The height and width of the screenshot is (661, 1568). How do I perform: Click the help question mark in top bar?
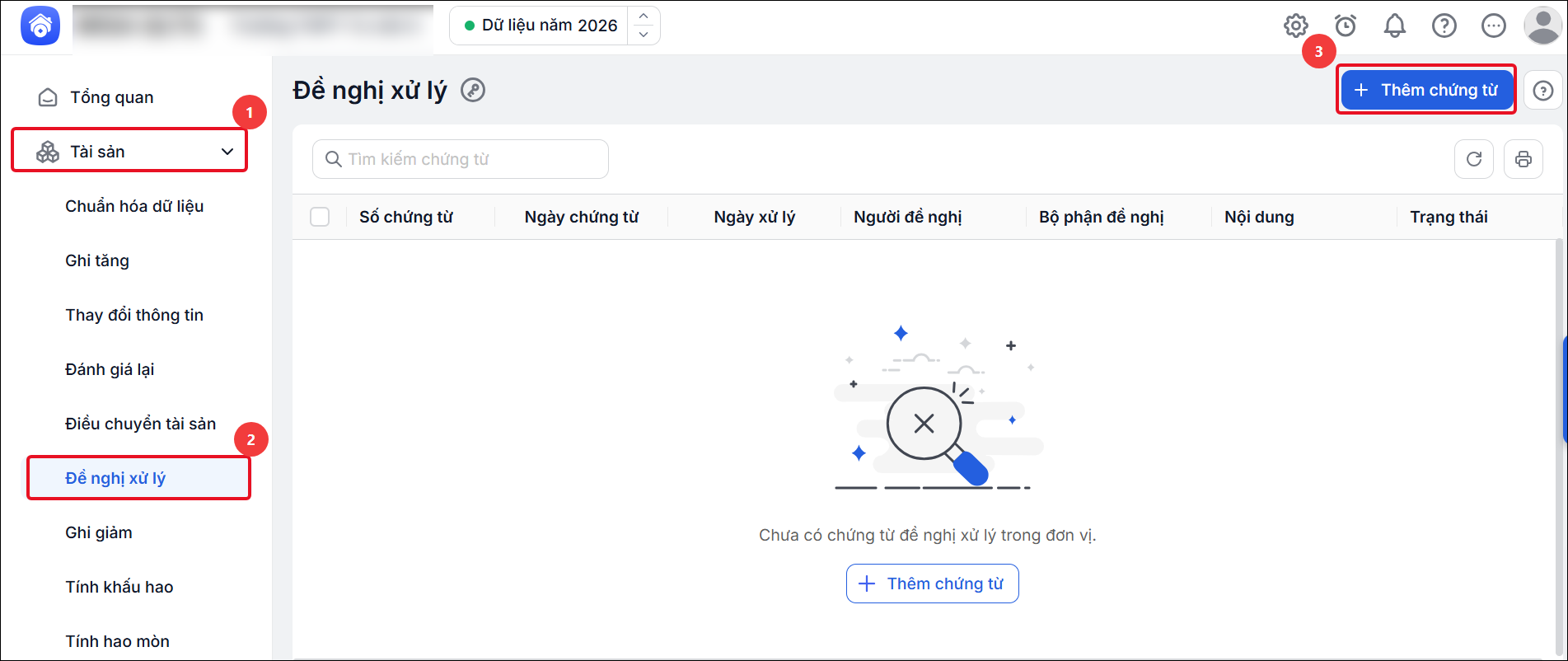1444,26
